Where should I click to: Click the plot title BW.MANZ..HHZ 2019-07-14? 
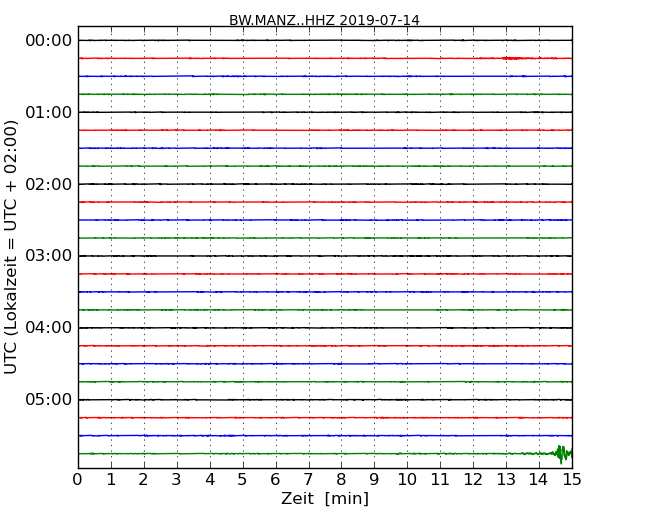click(x=324, y=20)
